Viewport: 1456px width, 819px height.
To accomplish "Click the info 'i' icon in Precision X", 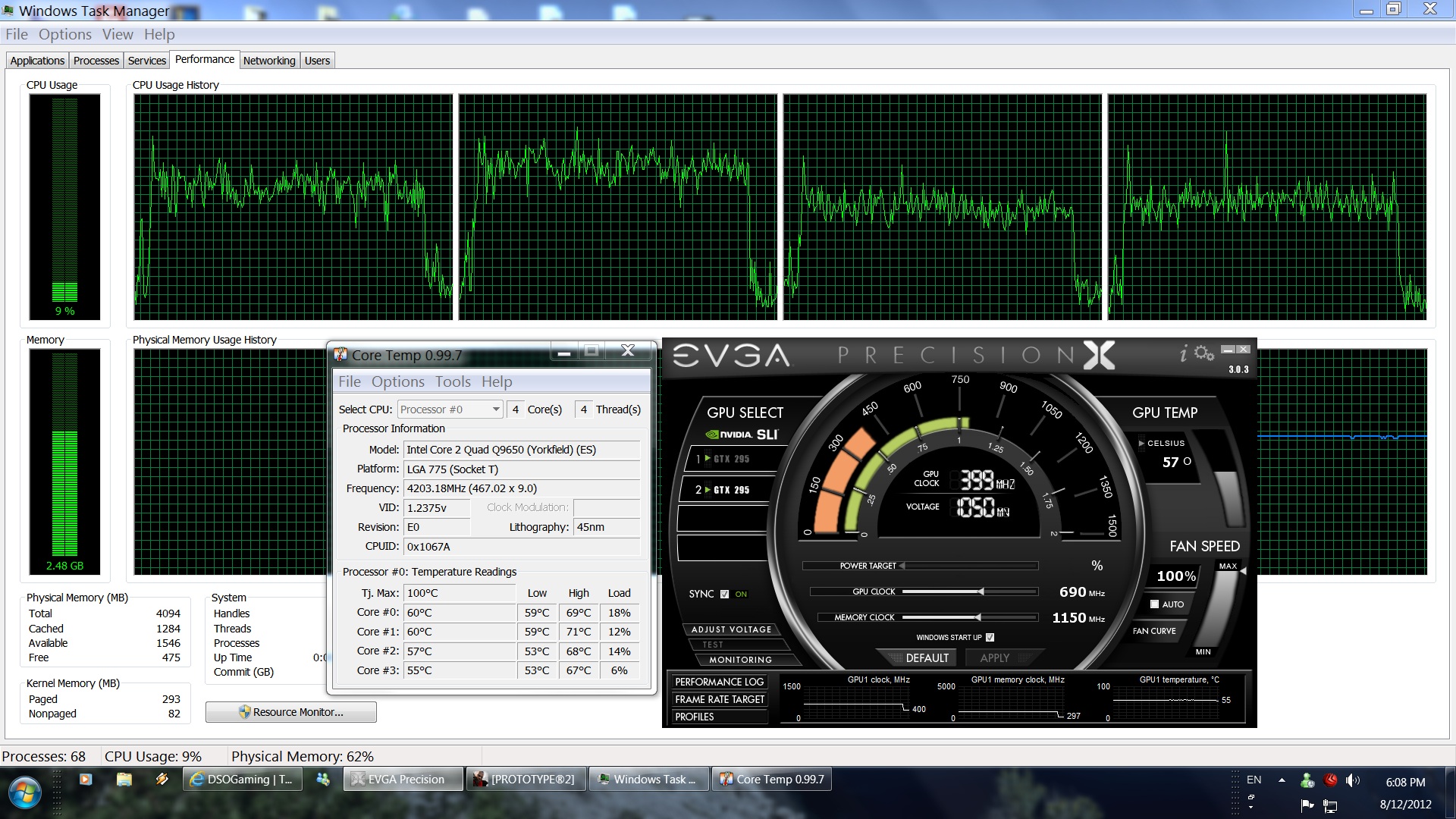I will pyautogui.click(x=1183, y=353).
